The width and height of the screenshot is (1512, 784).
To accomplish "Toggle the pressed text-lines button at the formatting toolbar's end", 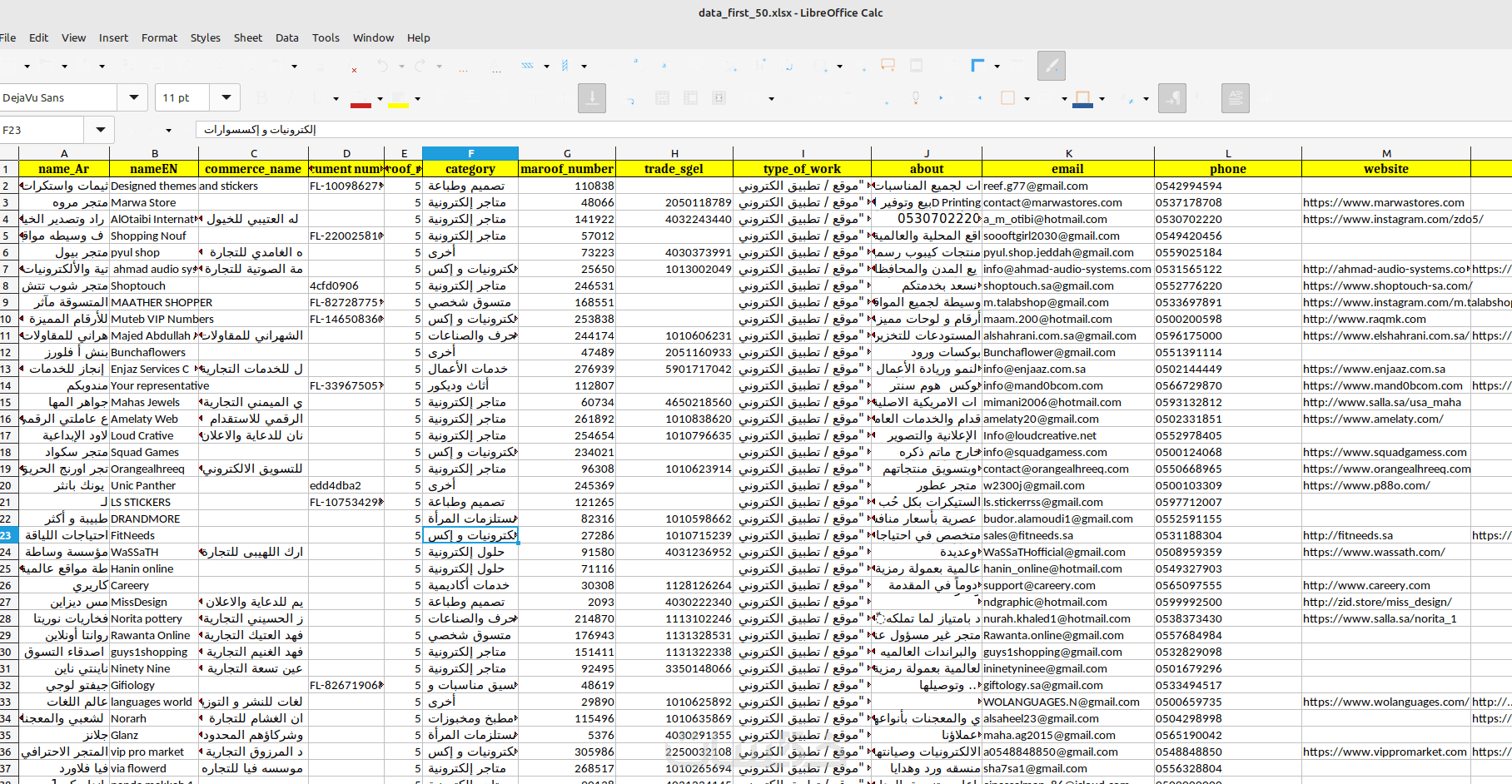I will click(1236, 98).
